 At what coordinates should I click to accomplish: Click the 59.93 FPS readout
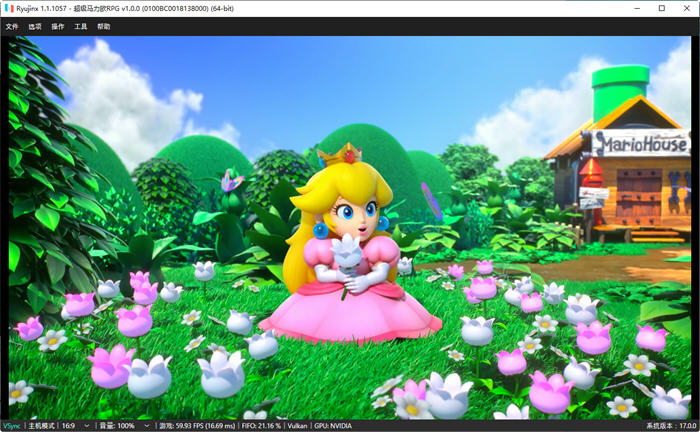(x=197, y=426)
